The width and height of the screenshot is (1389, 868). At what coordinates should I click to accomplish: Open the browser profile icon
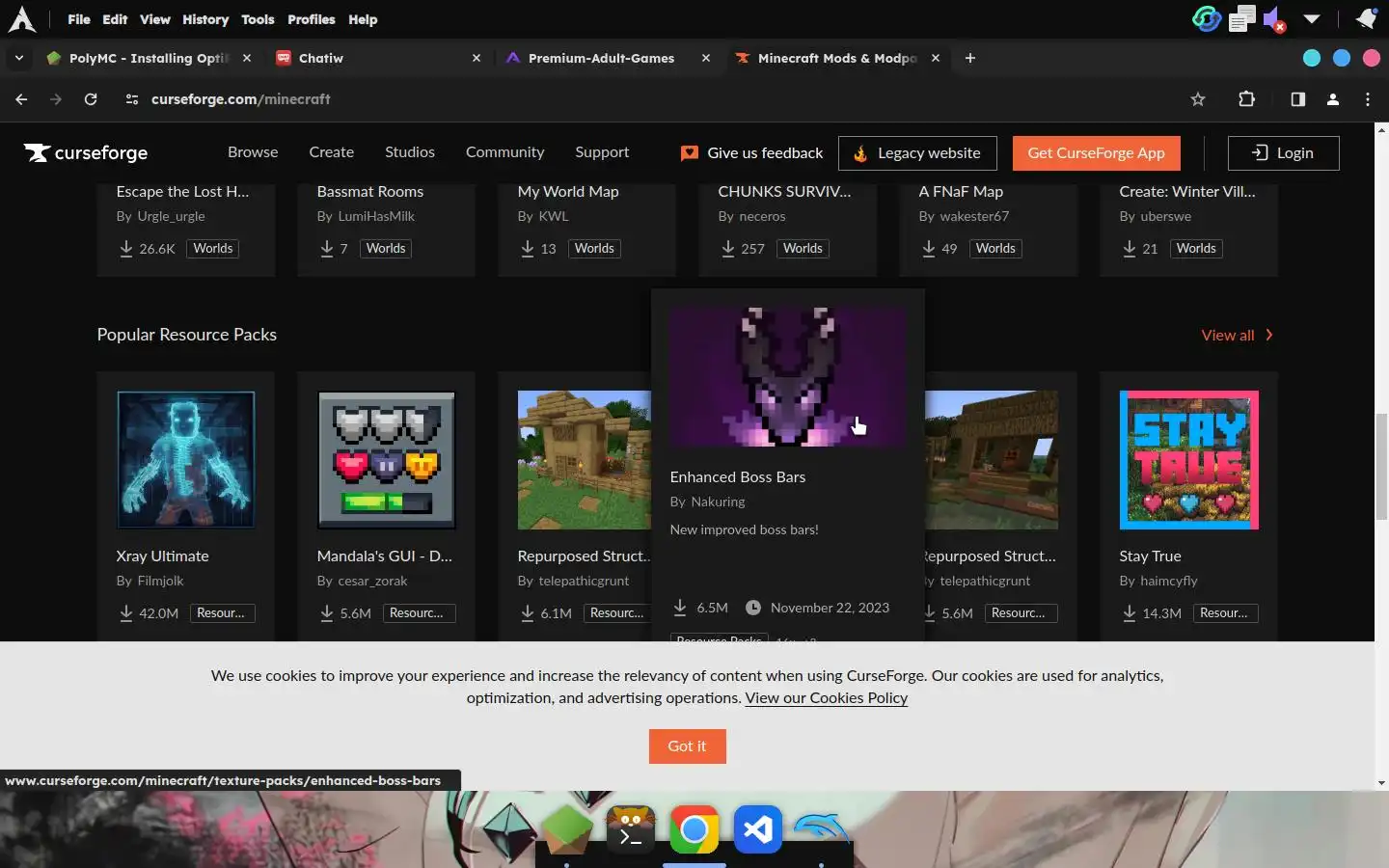(x=1333, y=98)
